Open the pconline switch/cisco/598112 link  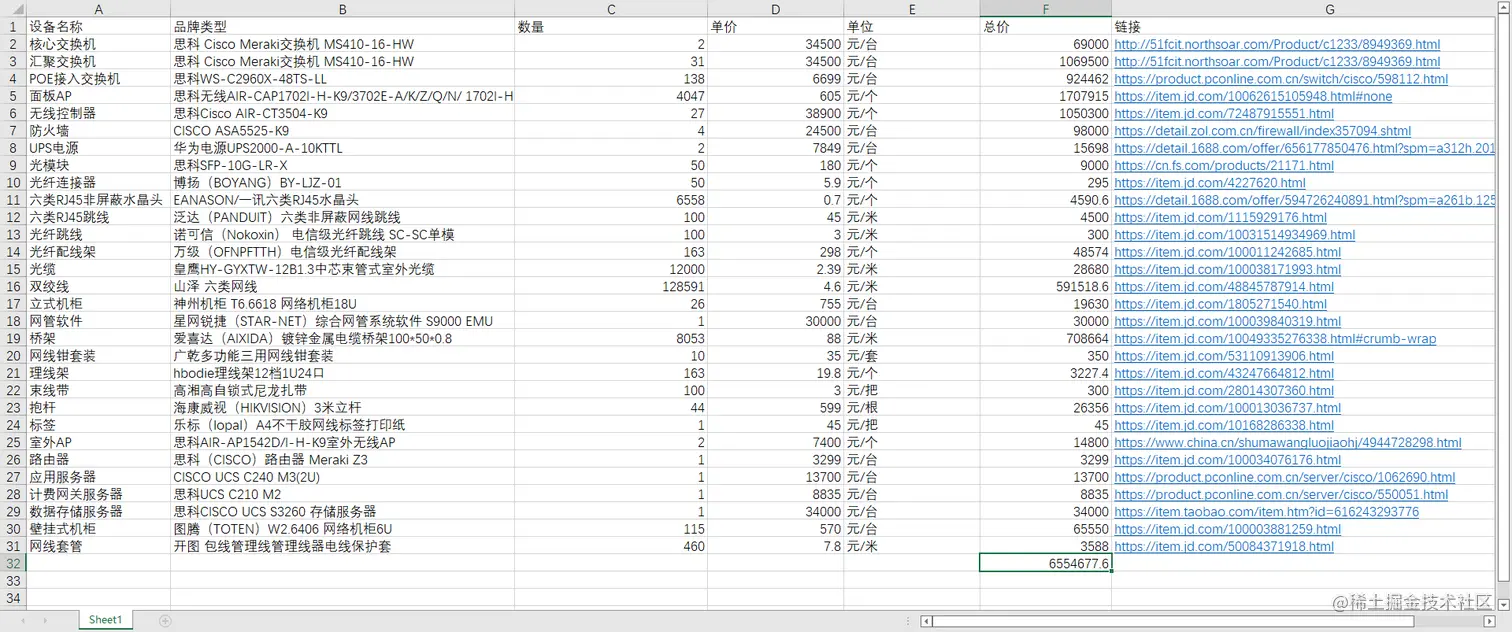[x=1281, y=79]
